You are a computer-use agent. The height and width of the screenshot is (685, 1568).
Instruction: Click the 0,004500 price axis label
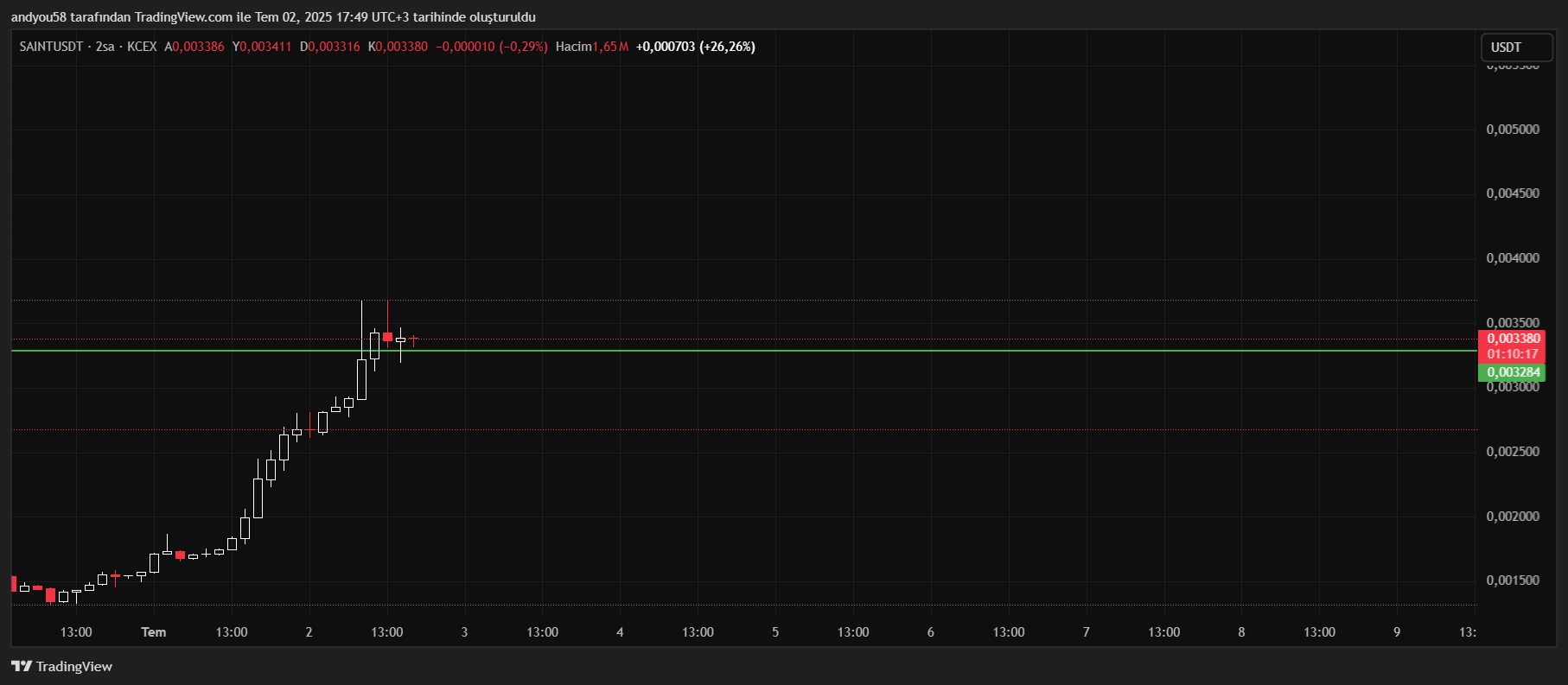click(x=1513, y=193)
